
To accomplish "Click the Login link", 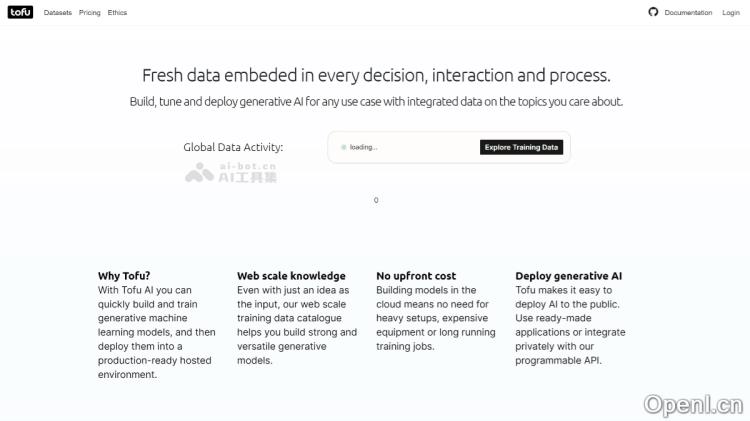I will click(x=731, y=13).
